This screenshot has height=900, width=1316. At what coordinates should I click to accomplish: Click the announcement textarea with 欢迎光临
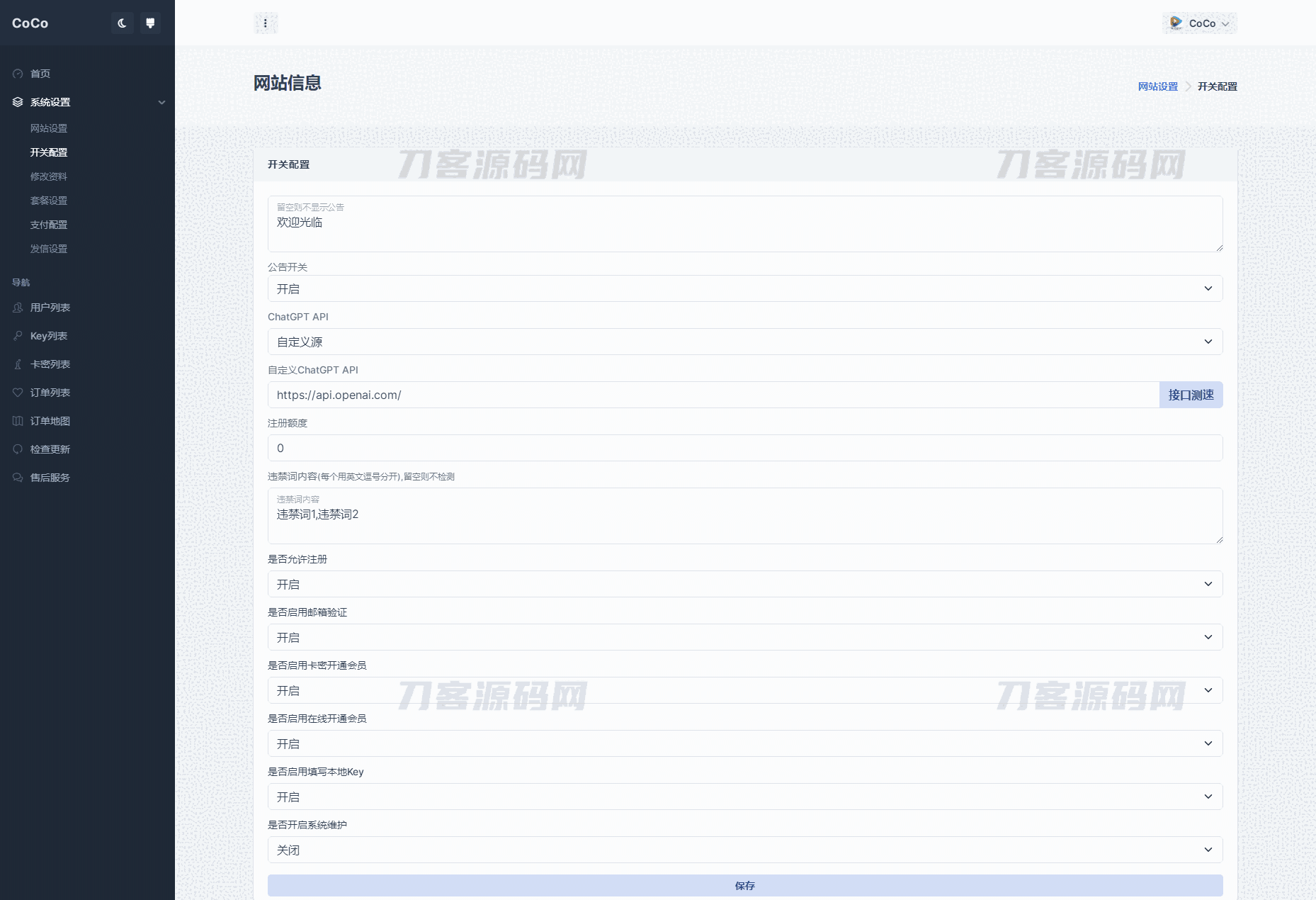coord(745,224)
